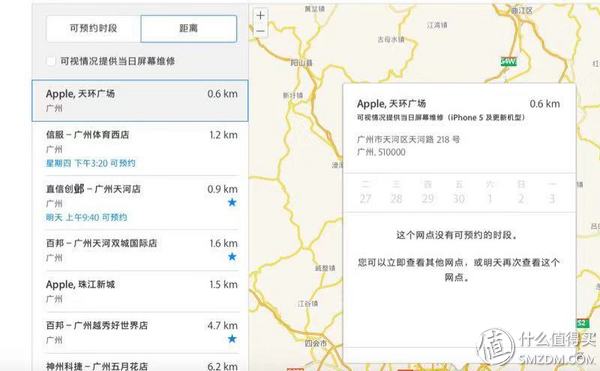The width and height of the screenshot is (600, 371).
Task: Click address 广州市天河区天河路 218 号
Action: point(408,140)
